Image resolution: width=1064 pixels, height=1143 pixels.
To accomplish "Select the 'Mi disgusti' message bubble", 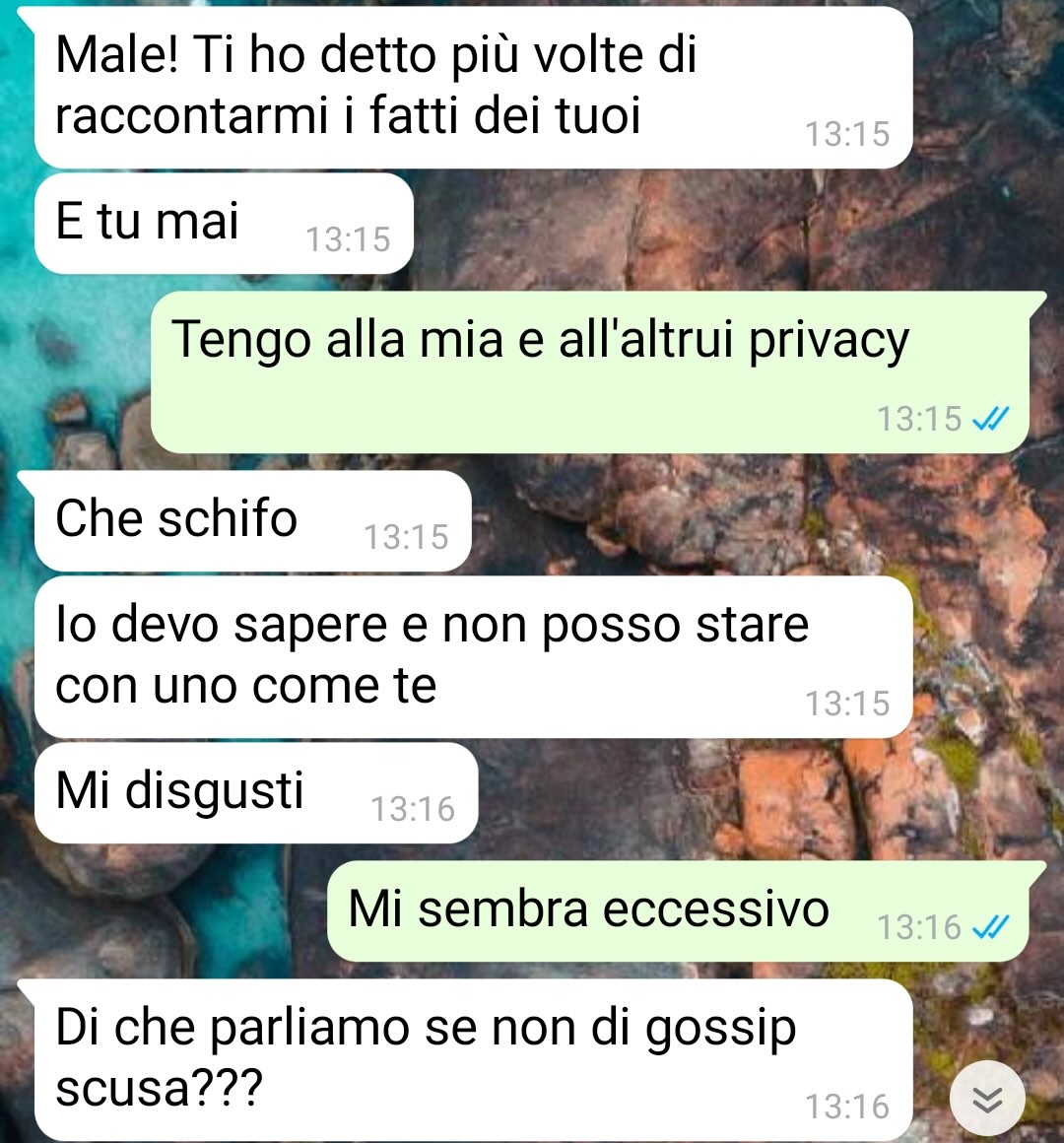I will click(x=256, y=792).
